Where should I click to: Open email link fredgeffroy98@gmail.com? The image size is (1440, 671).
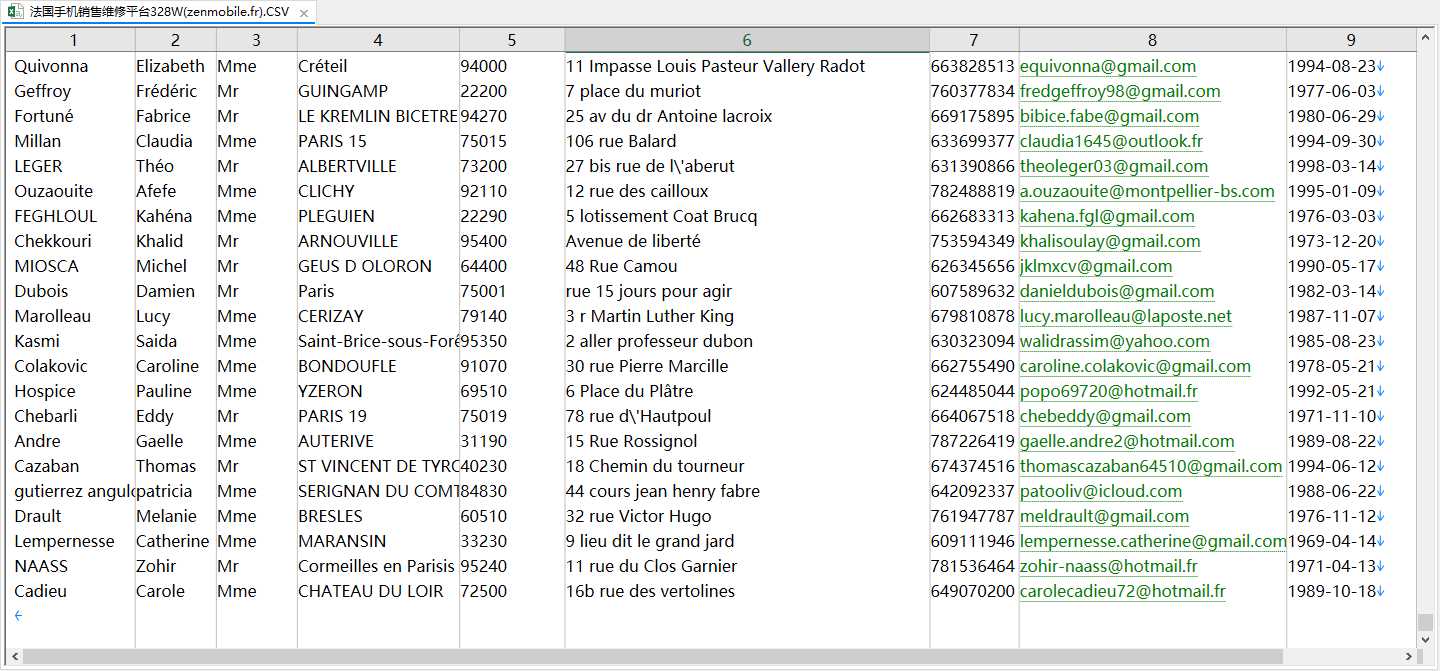click(x=1120, y=91)
